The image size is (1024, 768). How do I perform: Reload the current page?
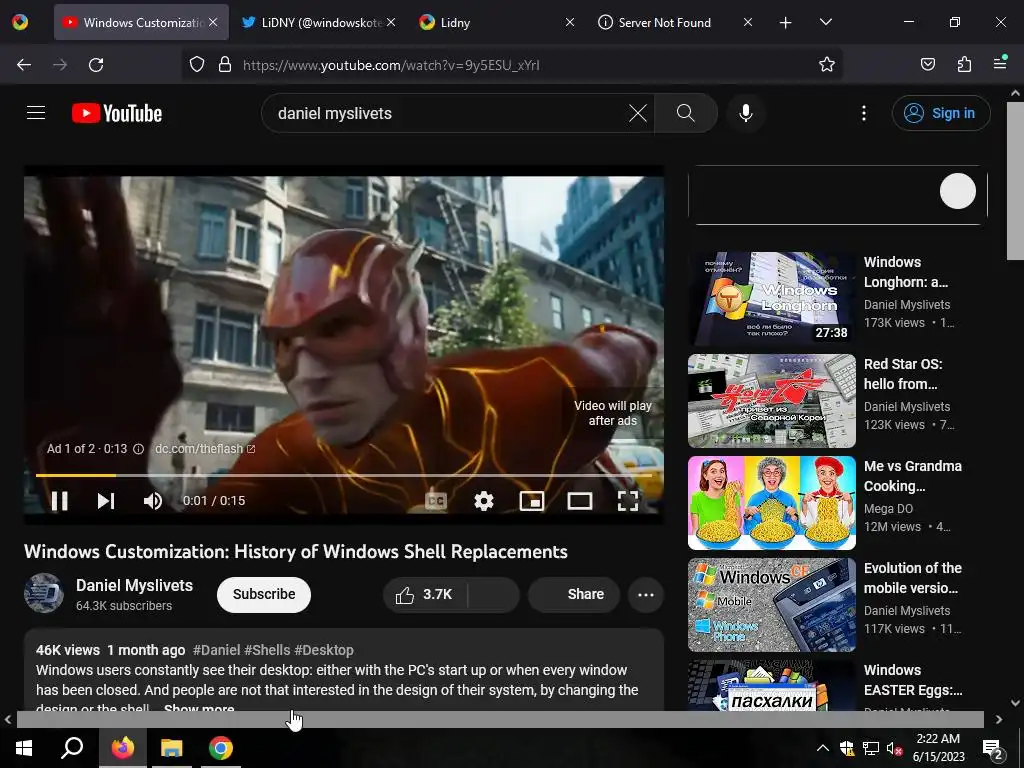tap(96, 65)
